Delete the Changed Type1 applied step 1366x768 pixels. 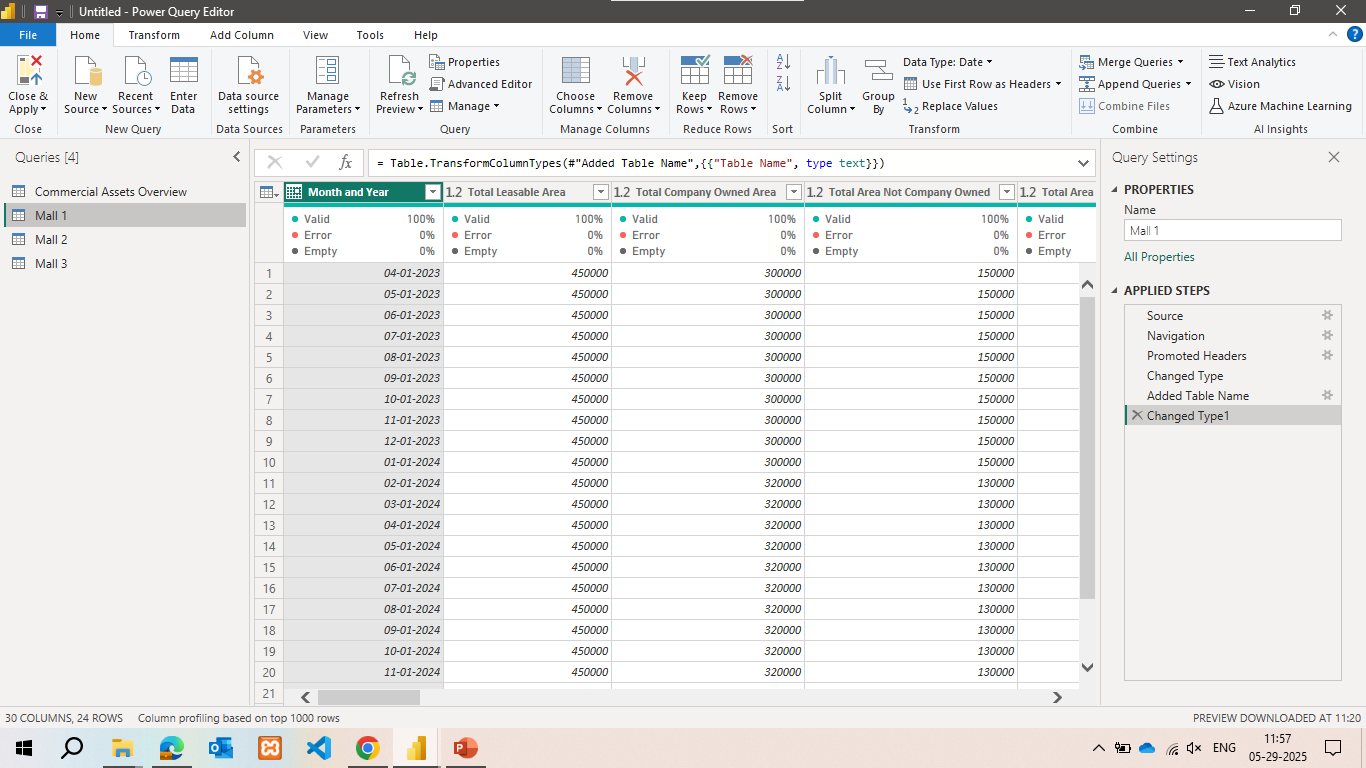[x=1136, y=416]
